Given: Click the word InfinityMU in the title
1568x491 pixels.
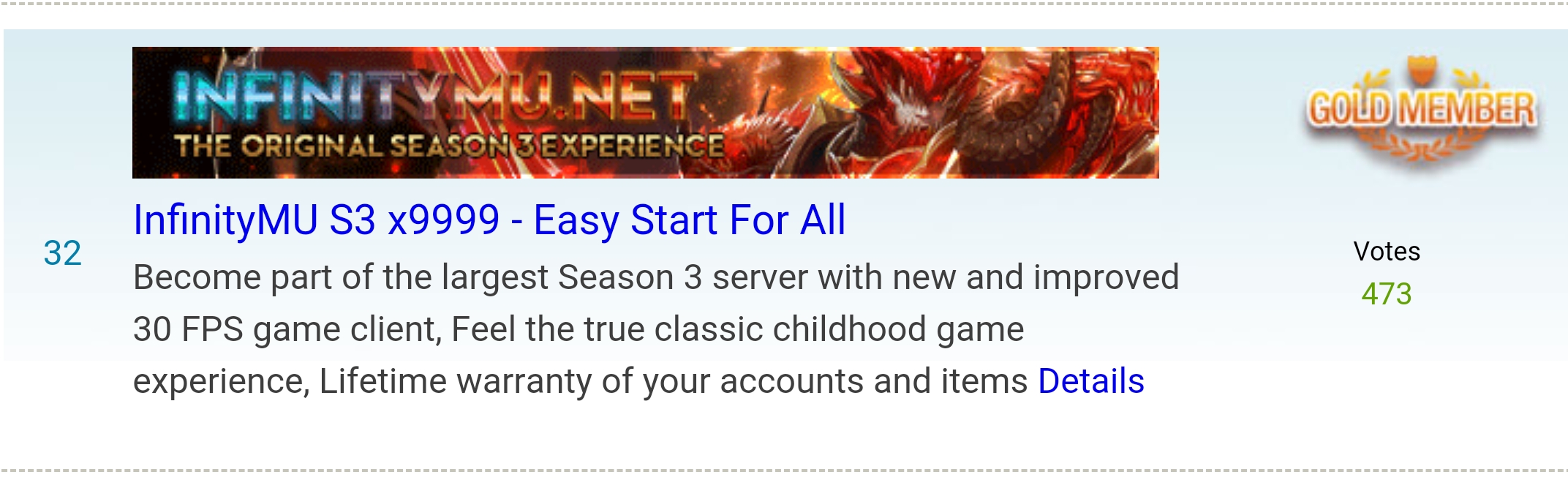Looking at the screenshot, I should click(225, 220).
